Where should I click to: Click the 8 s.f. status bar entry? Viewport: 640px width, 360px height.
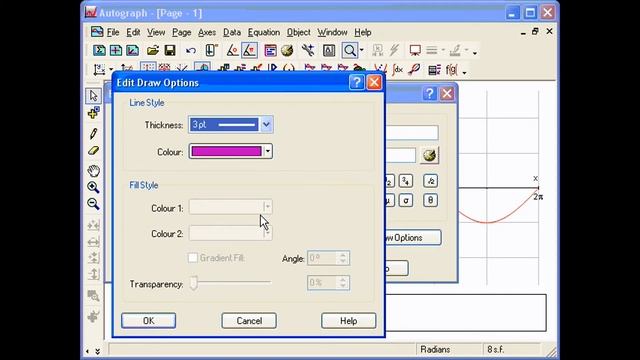(495, 350)
